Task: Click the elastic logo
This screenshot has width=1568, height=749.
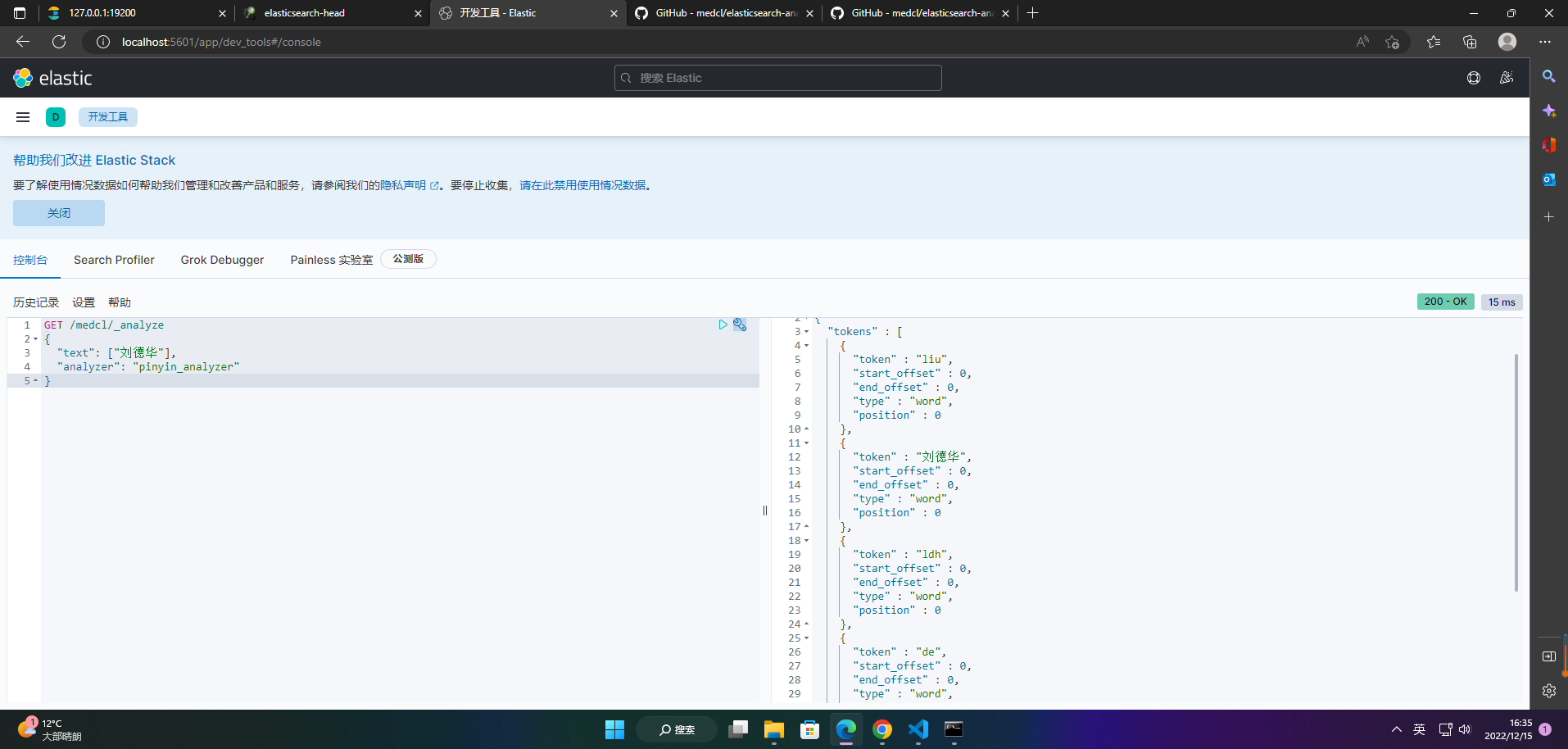Action: (52, 78)
